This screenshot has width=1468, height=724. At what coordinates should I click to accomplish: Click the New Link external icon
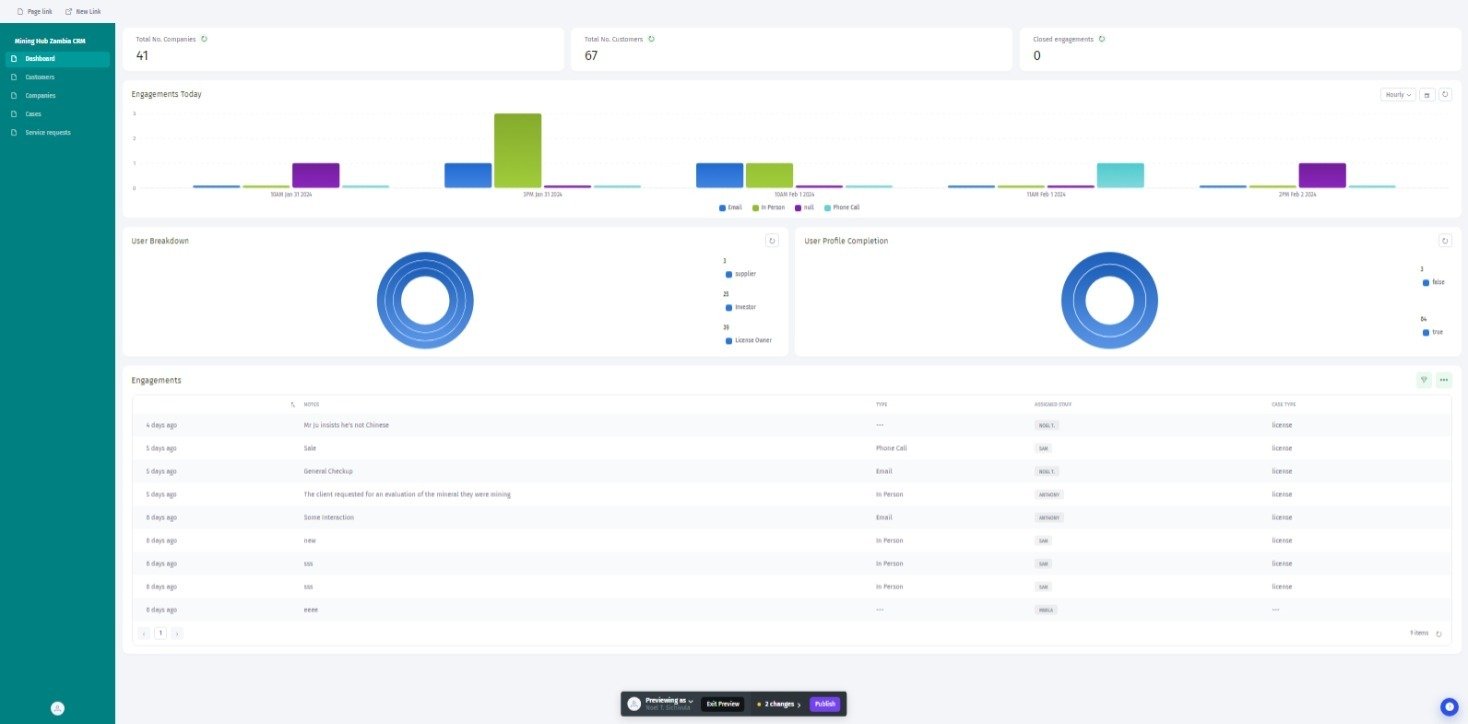pos(68,11)
